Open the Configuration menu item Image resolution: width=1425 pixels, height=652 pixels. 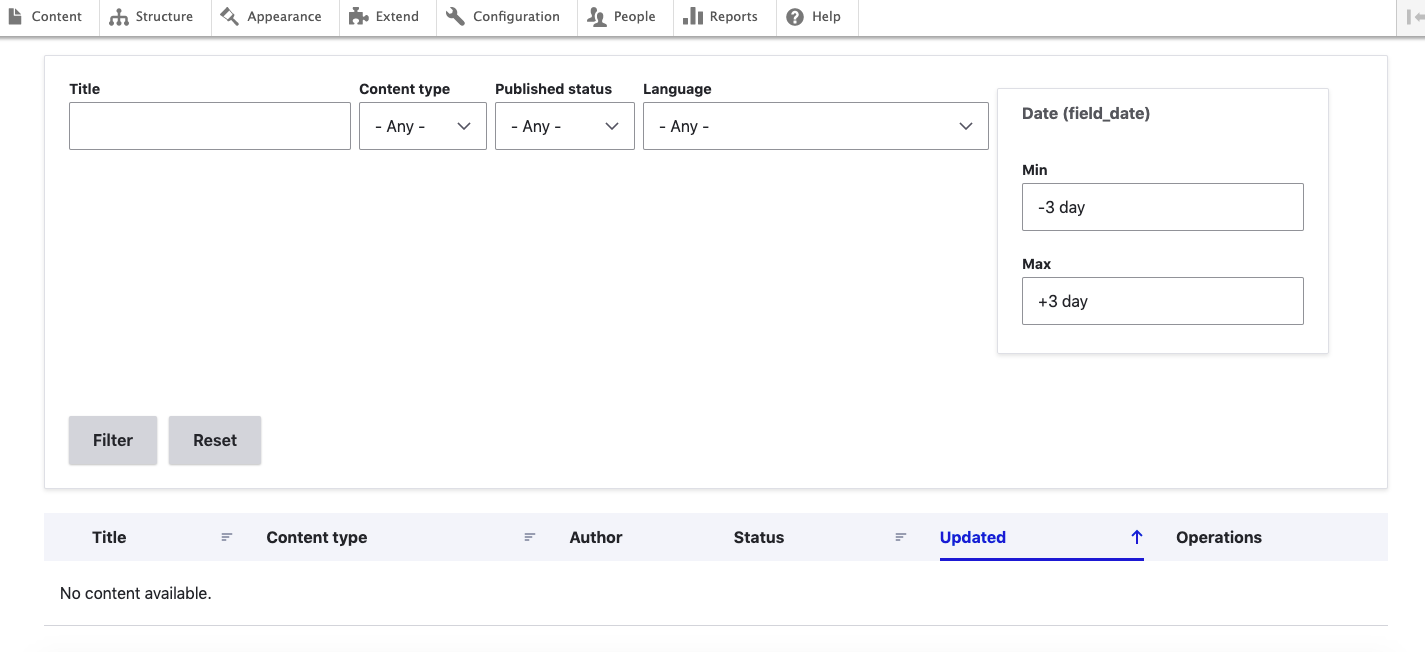(506, 17)
